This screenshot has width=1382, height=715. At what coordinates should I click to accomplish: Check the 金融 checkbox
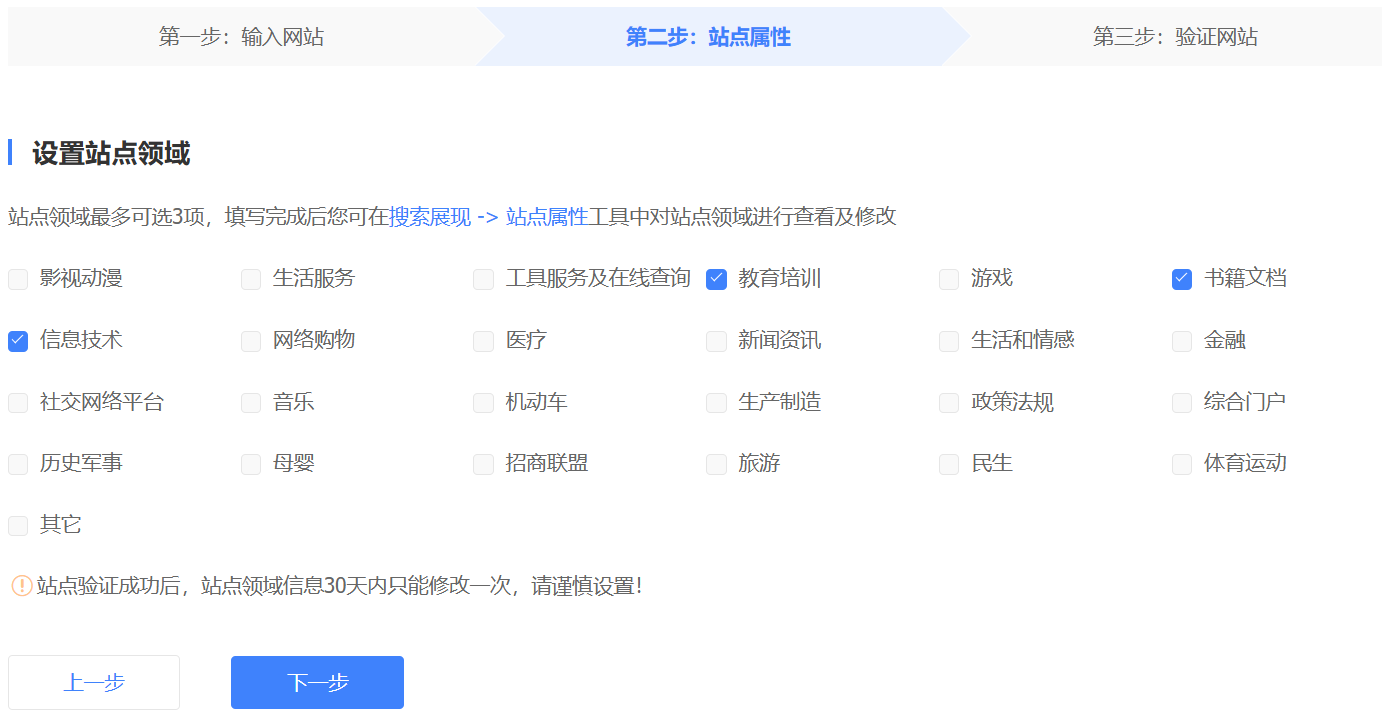point(1182,341)
